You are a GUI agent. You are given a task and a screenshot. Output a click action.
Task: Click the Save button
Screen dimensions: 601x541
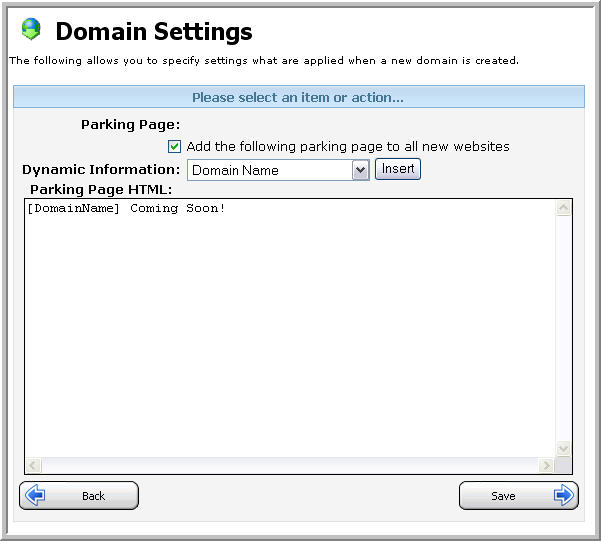pyautogui.click(x=519, y=495)
